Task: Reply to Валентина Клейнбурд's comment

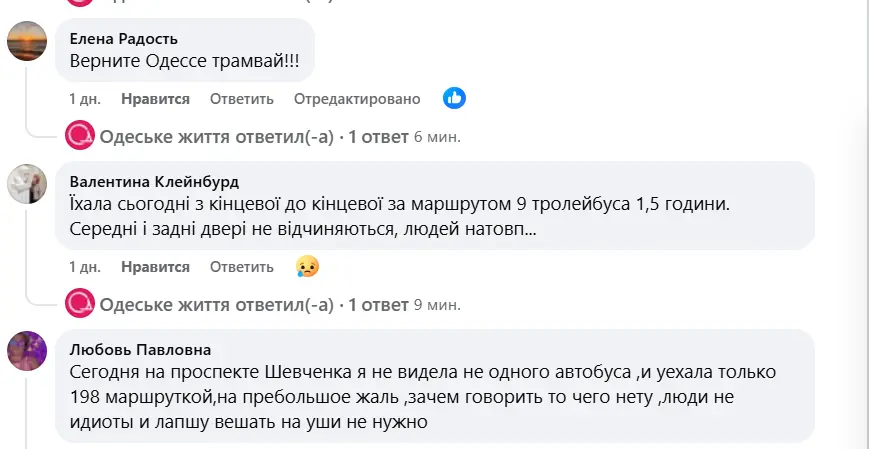Action: (241, 267)
